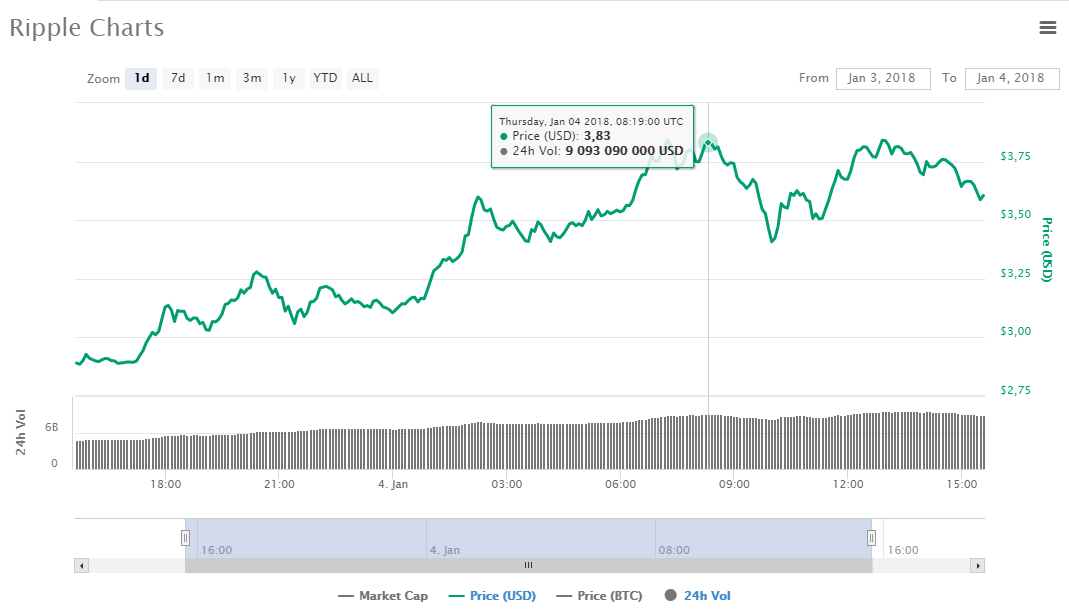1069x610 pixels.
Task: Select the 1y zoom range
Action: [289, 78]
